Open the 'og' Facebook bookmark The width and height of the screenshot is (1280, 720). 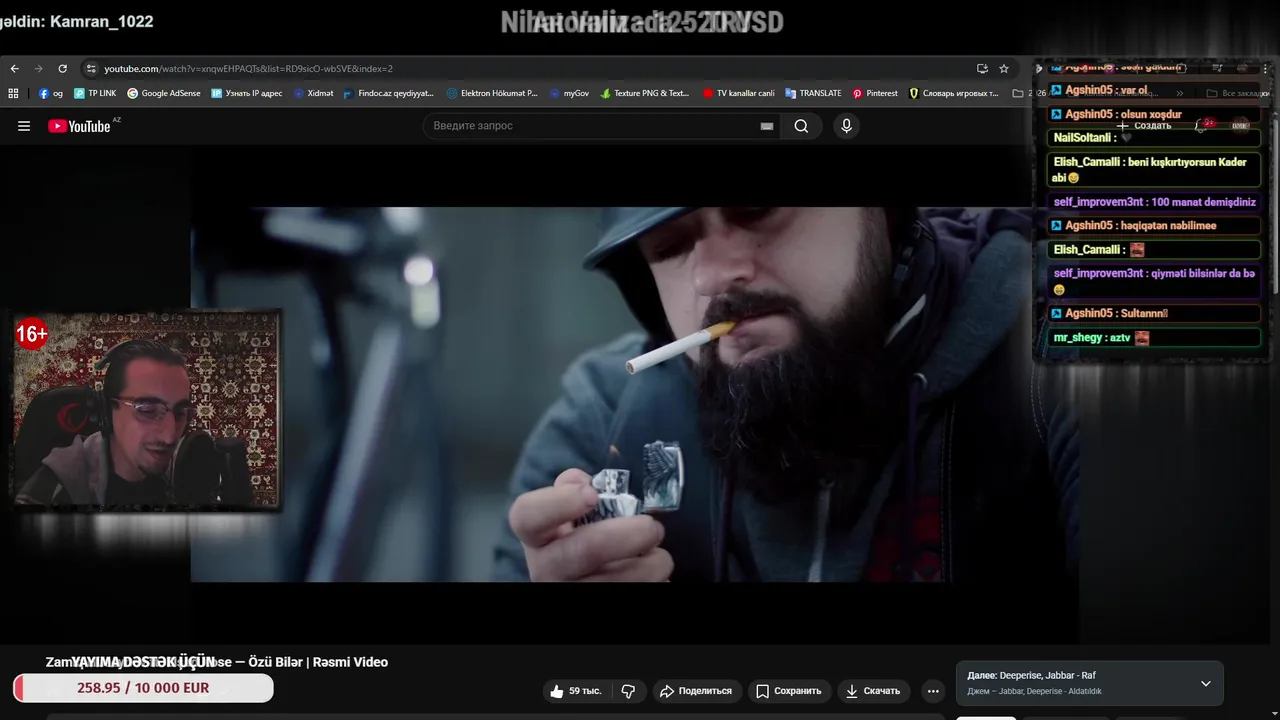pos(51,93)
